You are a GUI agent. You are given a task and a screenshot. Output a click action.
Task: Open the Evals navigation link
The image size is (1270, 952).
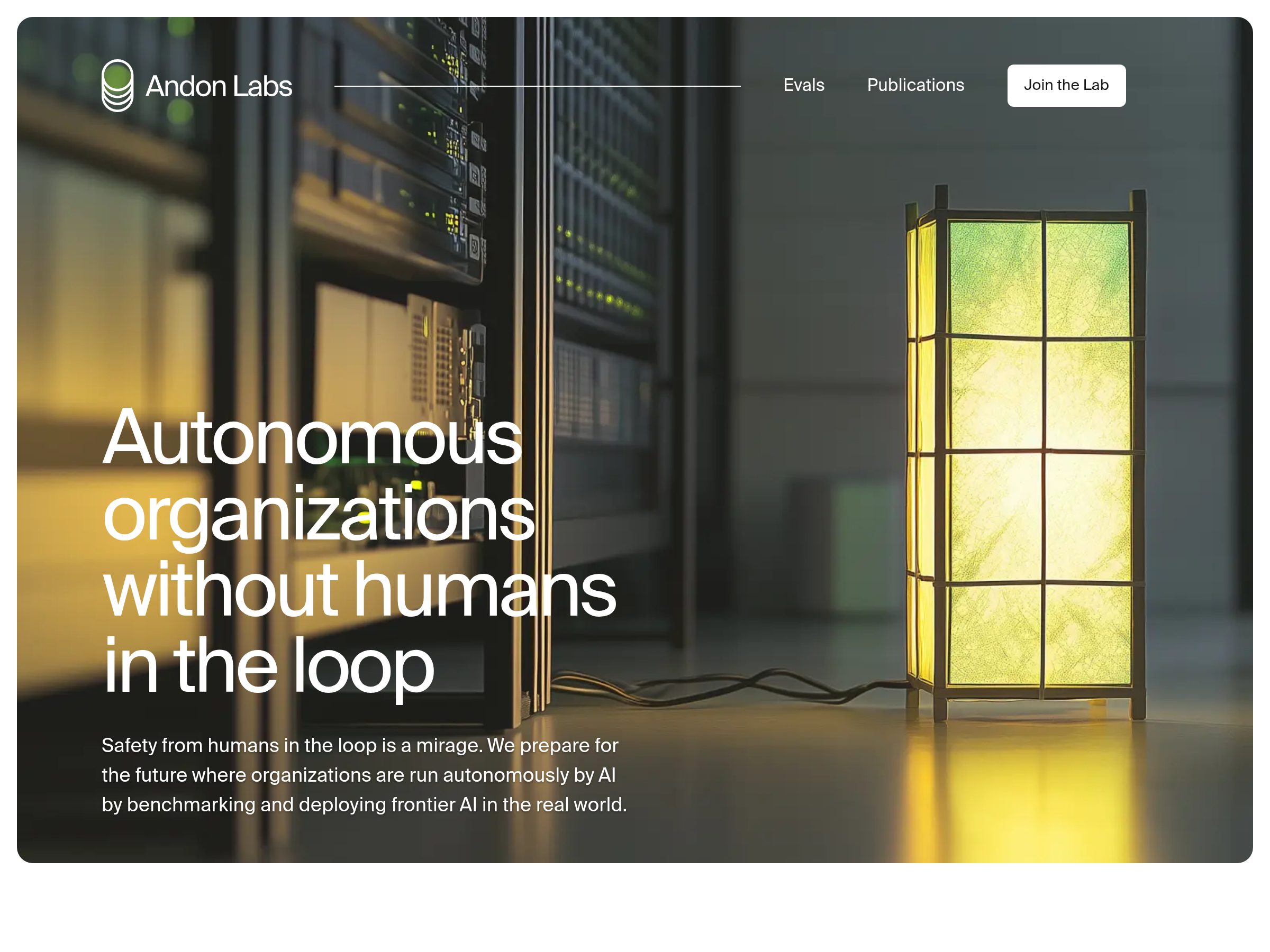803,85
